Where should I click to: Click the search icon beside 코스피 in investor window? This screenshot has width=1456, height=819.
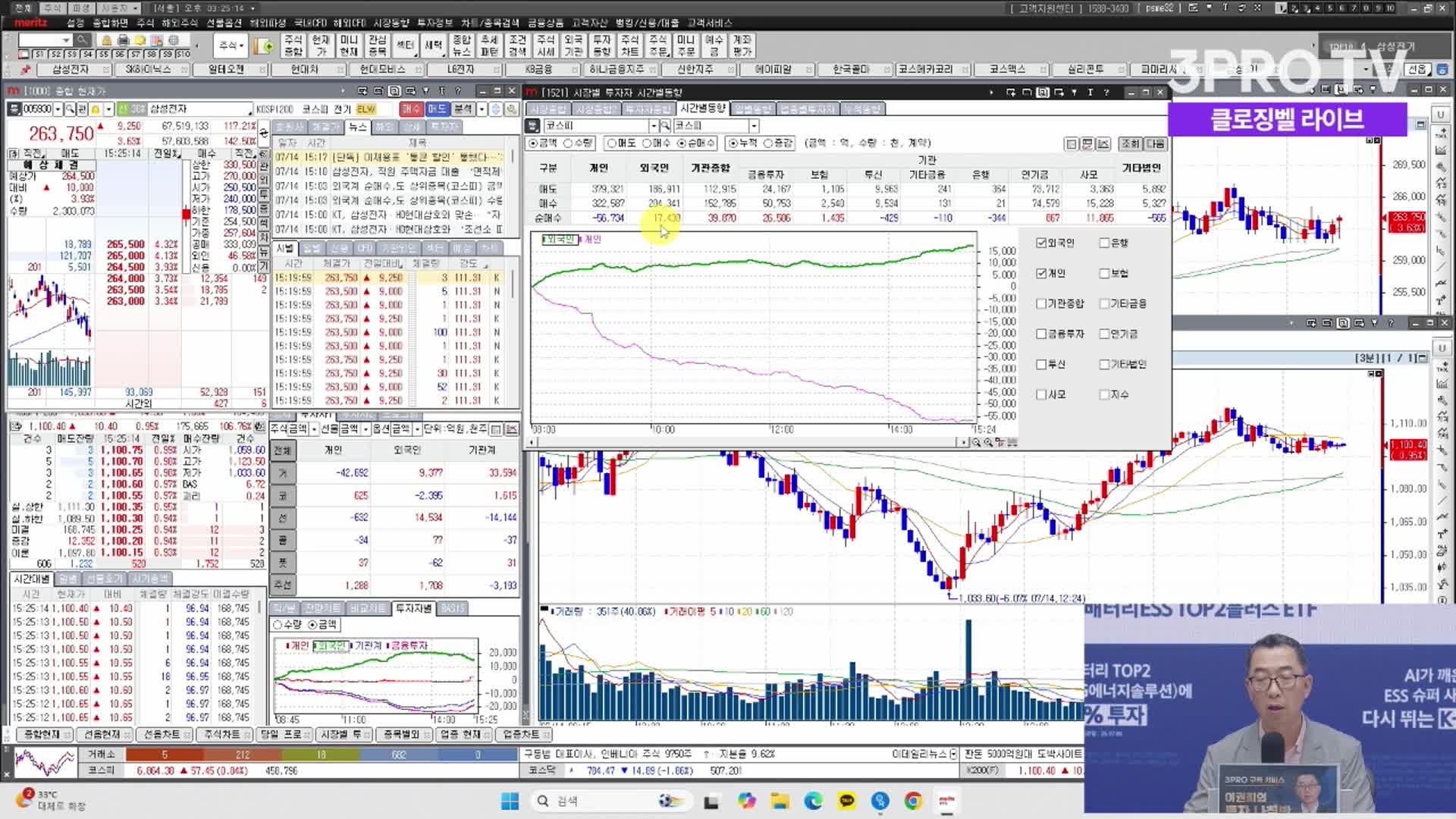[x=665, y=126]
